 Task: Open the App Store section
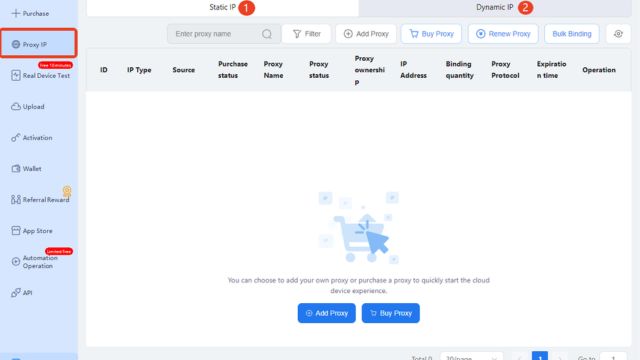[x=31, y=231]
